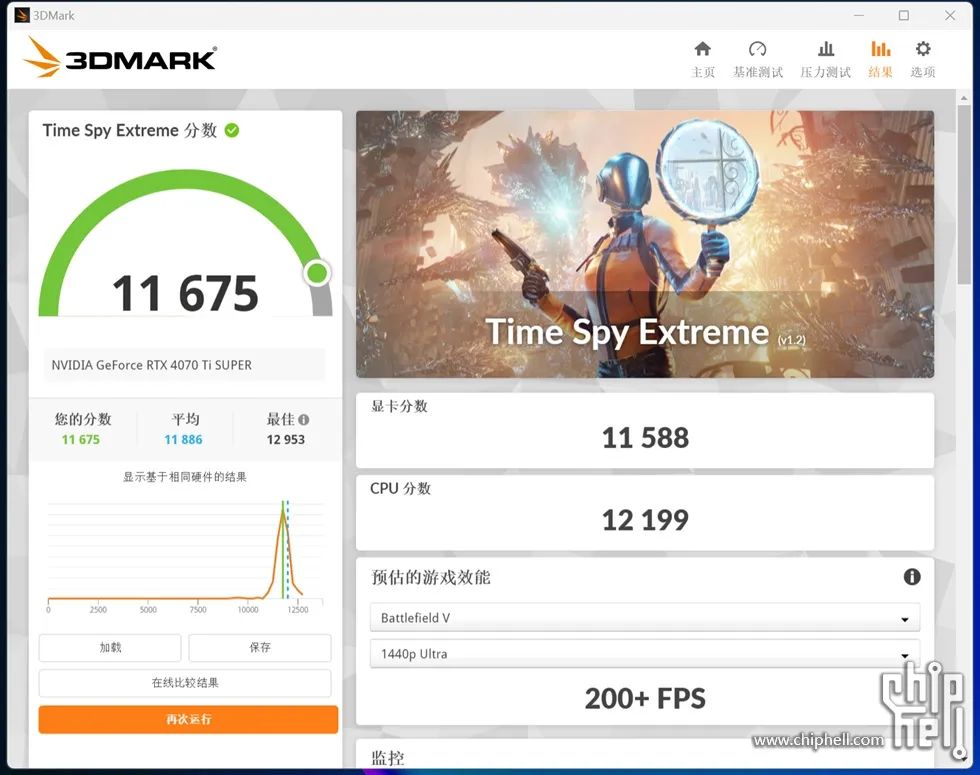Click the orange 再次运行 run again button
980x775 pixels.
pyautogui.click(x=188, y=719)
